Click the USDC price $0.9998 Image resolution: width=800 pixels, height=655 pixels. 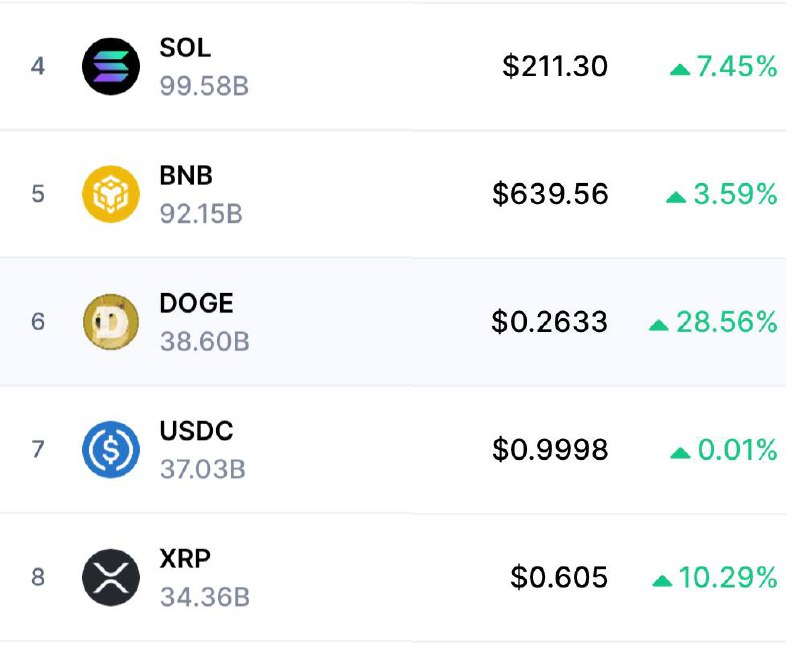[550, 450]
